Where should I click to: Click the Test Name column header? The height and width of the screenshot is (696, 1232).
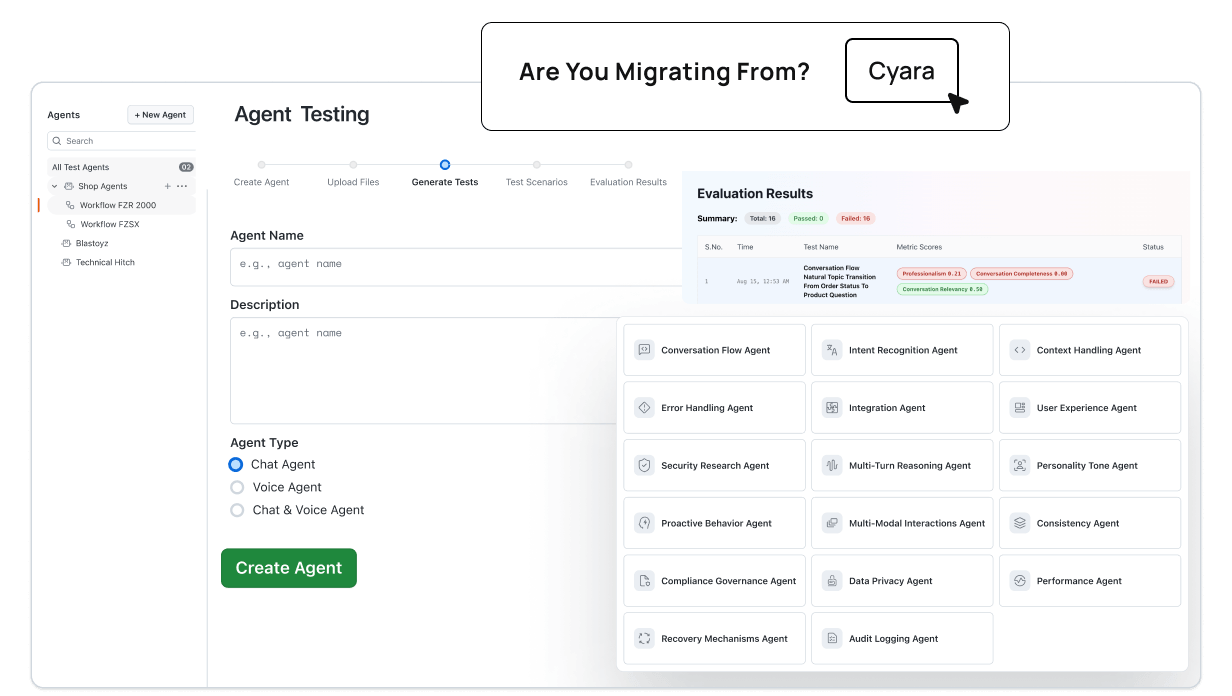click(x=821, y=247)
